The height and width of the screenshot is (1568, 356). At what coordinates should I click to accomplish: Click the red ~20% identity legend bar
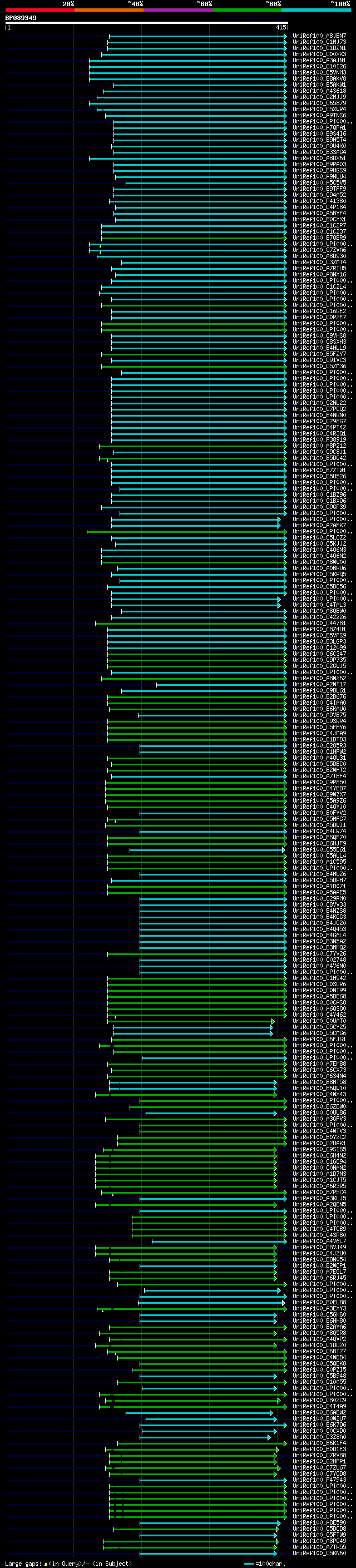click(x=39, y=10)
